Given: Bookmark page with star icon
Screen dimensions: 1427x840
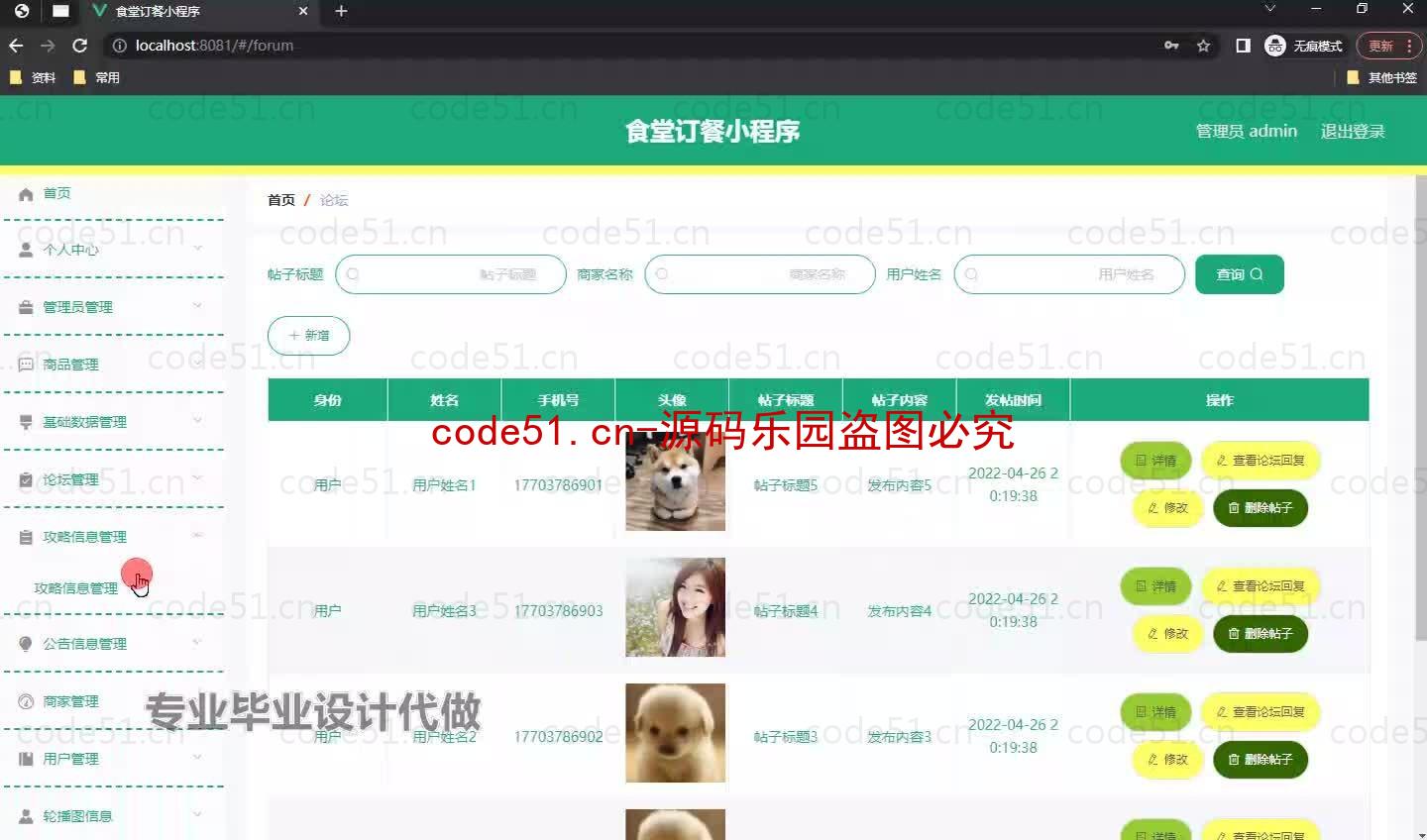Looking at the screenshot, I should [x=1203, y=46].
